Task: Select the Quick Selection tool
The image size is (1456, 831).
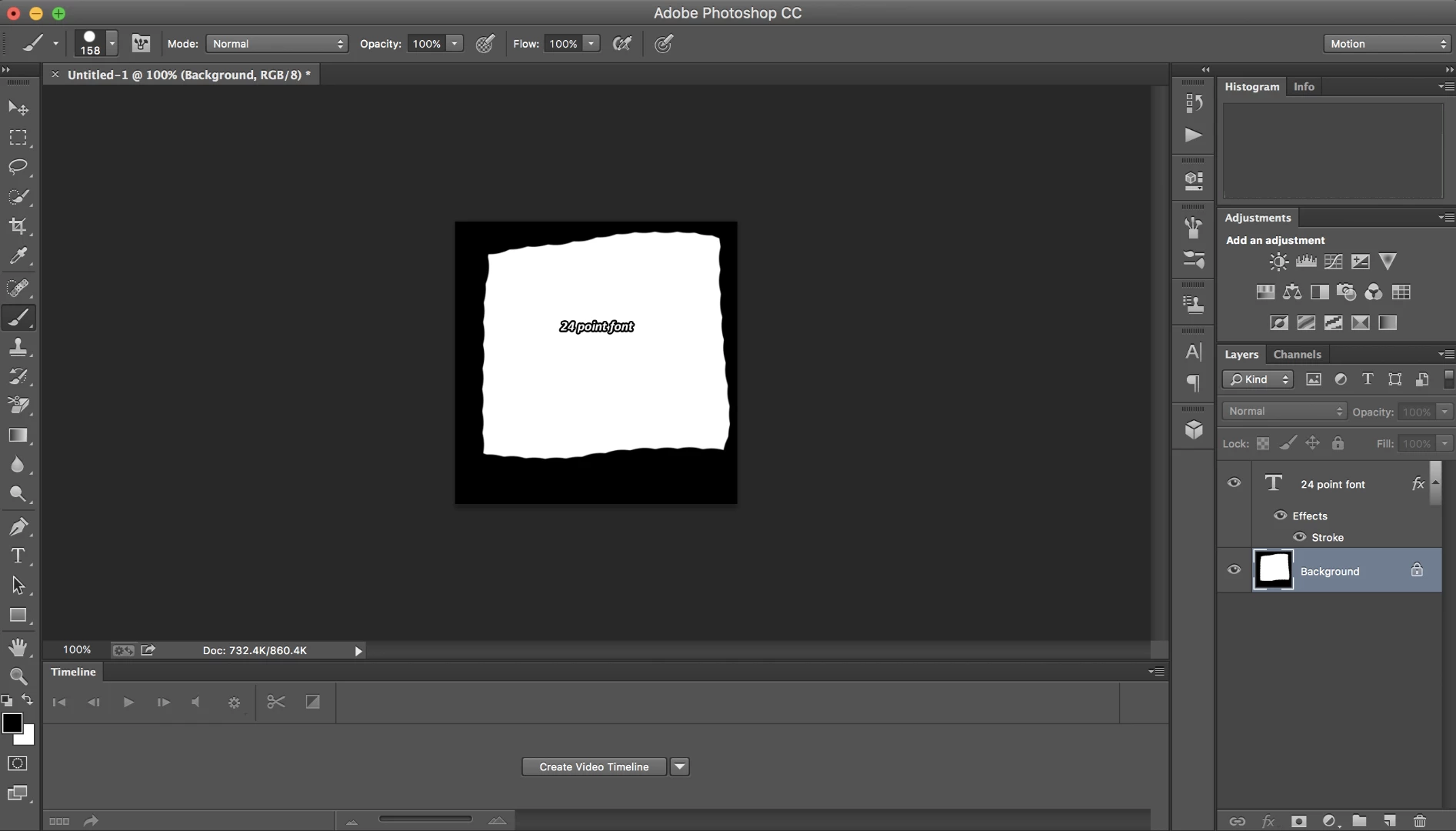Action: (18, 196)
